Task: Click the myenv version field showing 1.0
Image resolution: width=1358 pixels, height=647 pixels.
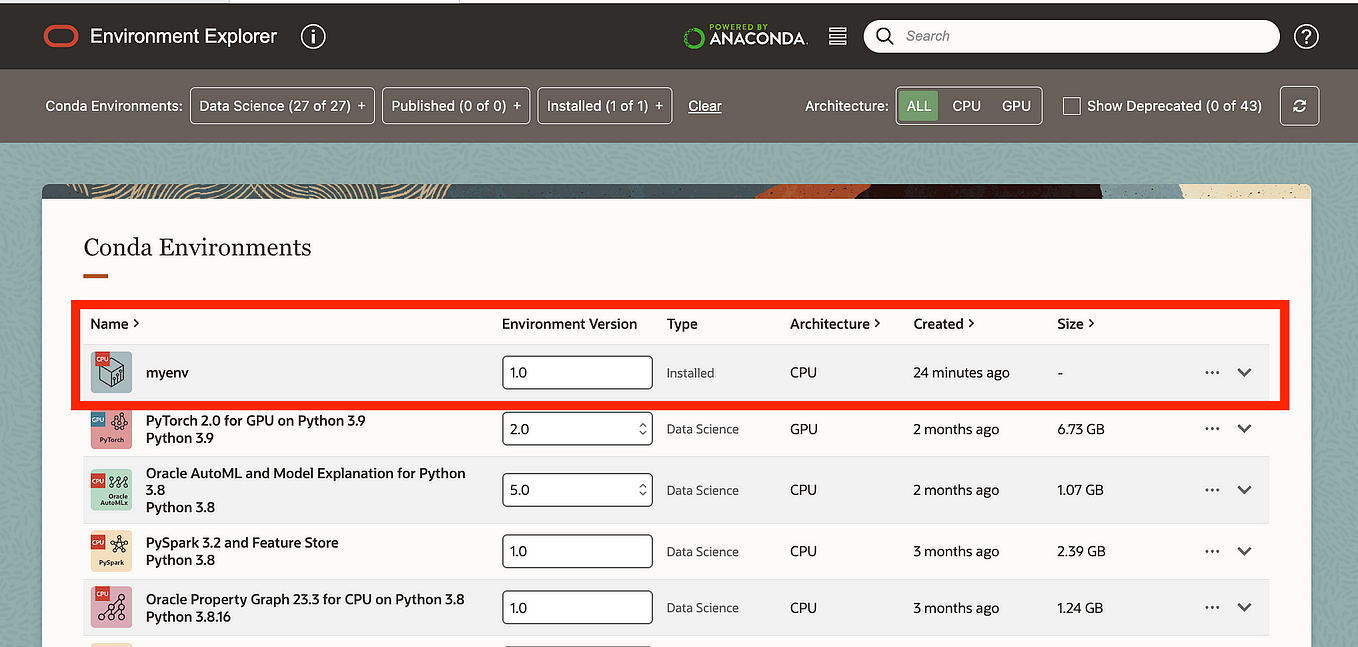Action: pyautogui.click(x=577, y=372)
